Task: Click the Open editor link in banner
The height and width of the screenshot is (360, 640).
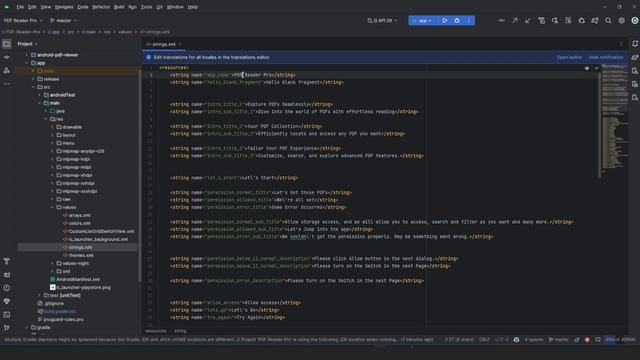Action: click(569, 58)
